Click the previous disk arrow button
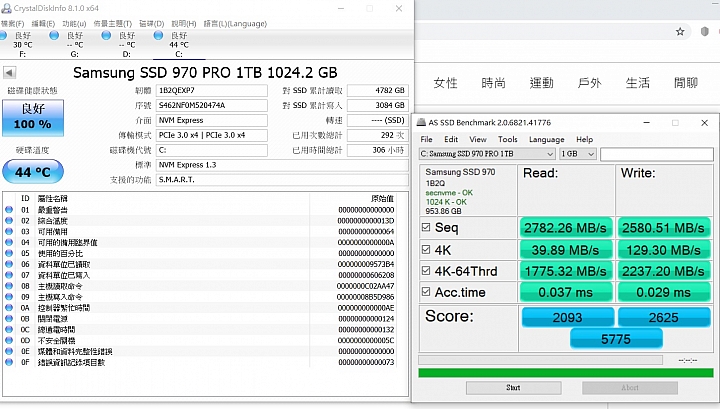The width and height of the screenshot is (720, 409). pyautogui.click(x=10, y=73)
